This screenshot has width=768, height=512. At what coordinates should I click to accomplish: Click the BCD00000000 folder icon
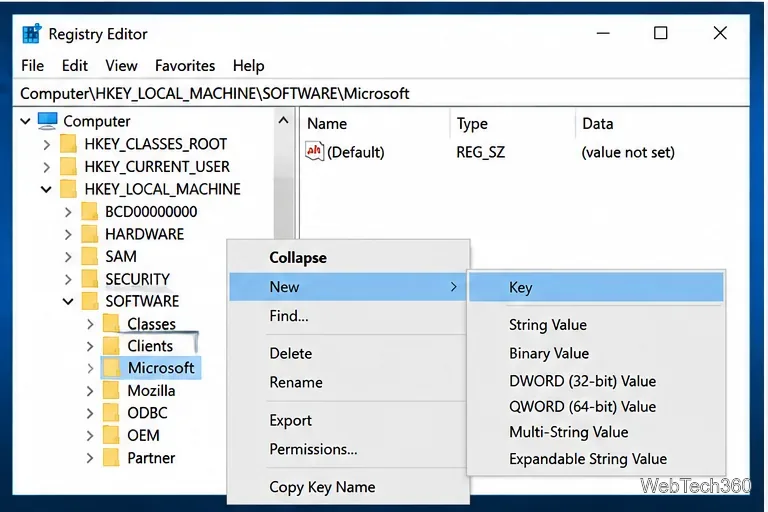click(90, 212)
